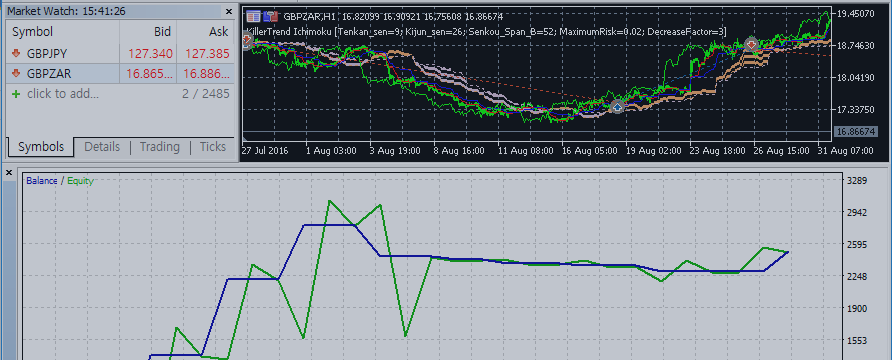Click the 1553 value on the graph axis
Image resolution: width=892 pixels, height=360 pixels.
[x=857, y=340]
